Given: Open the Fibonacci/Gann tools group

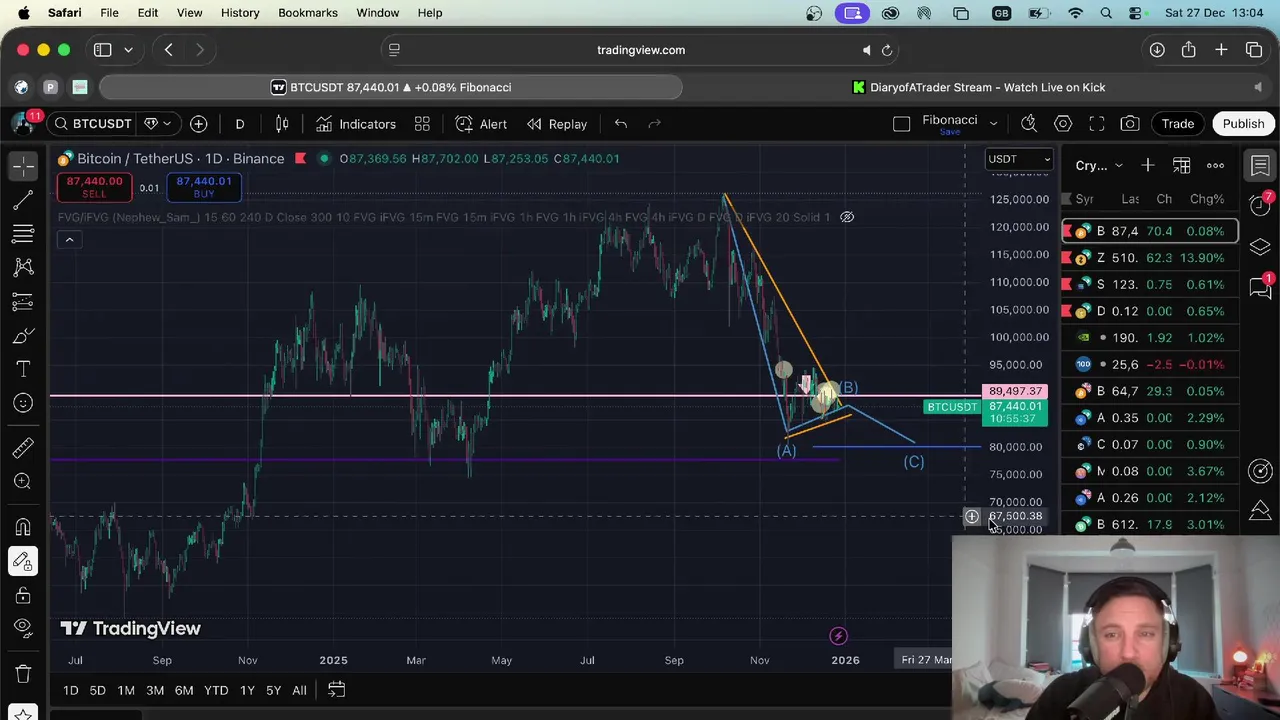Looking at the screenshot, I should tap(23, 234).
